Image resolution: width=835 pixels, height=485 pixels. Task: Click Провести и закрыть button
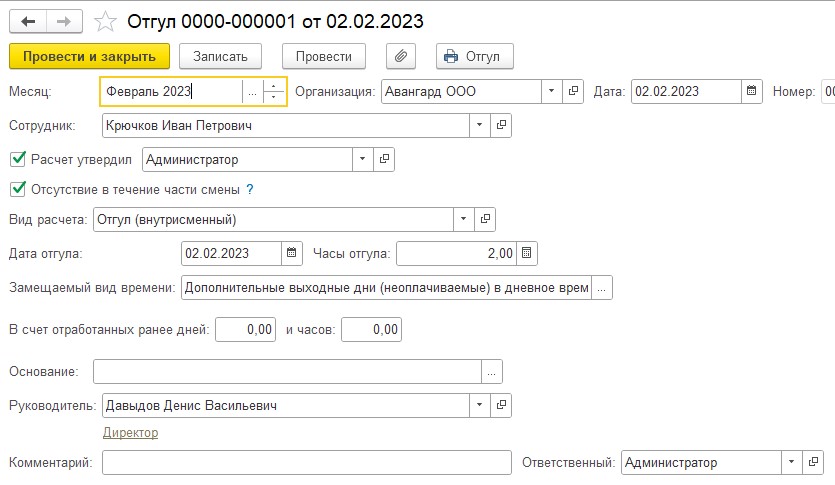(x=89, y=56)
